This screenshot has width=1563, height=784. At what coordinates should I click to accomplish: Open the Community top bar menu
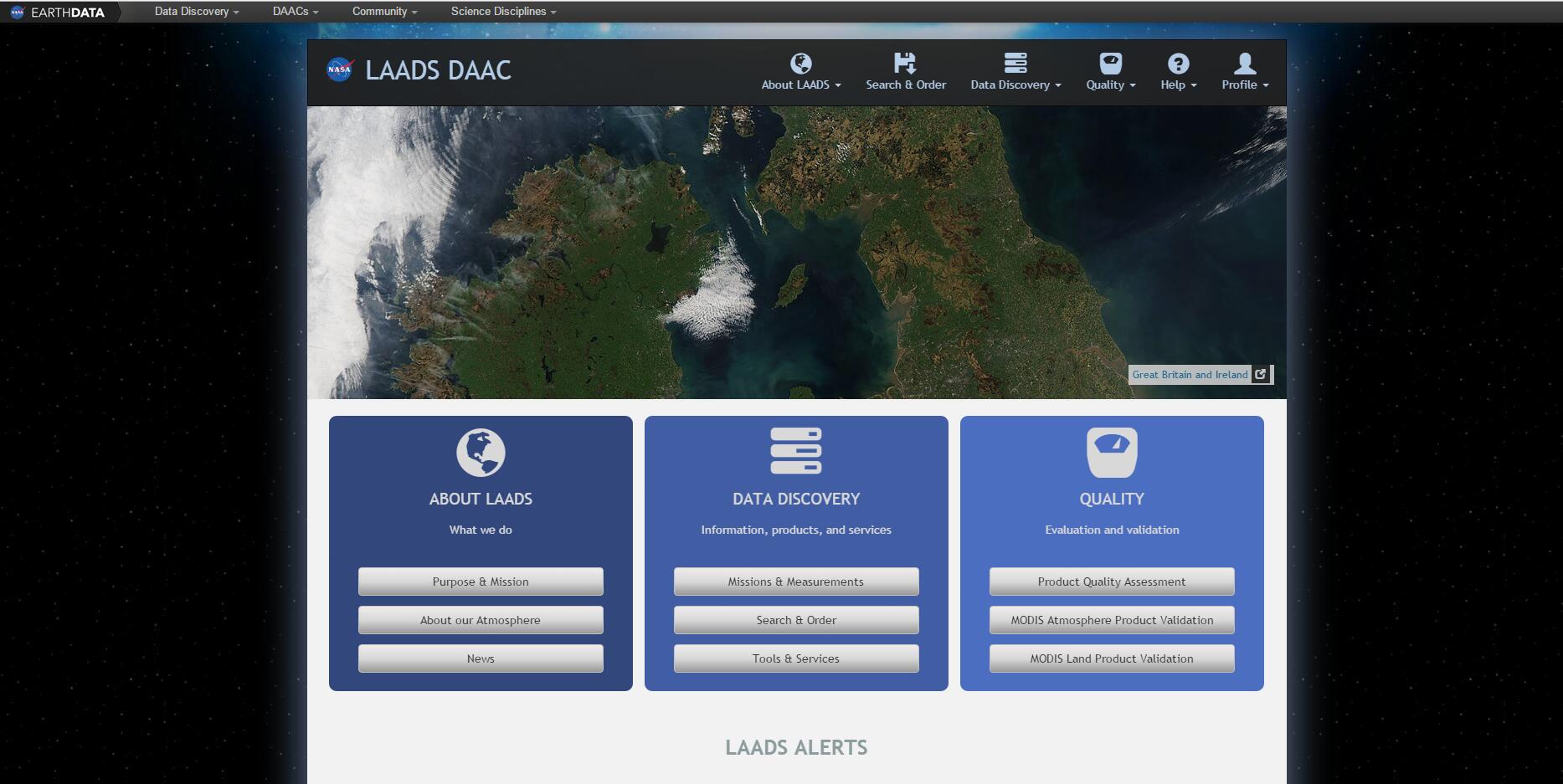point(384,12)
